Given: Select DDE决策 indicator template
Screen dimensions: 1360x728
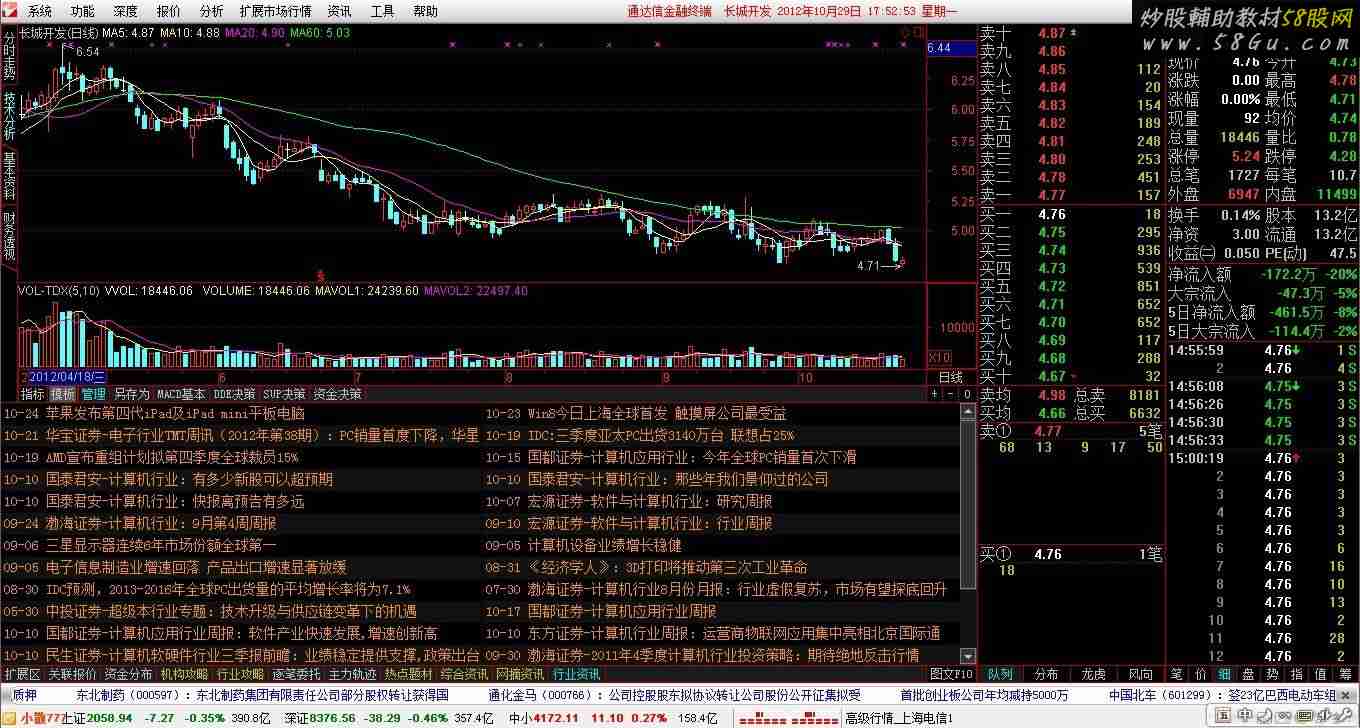Looking at the screenshot, I should [234, 394].
